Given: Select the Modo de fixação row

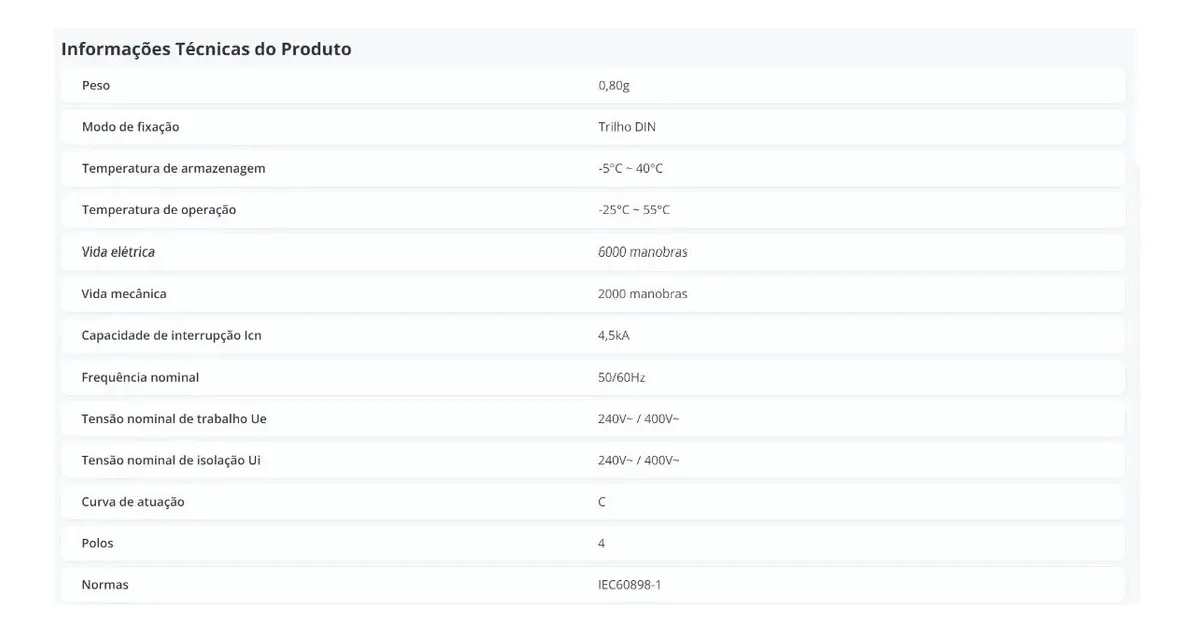Looking at the screenshot, I should point(592,126).
